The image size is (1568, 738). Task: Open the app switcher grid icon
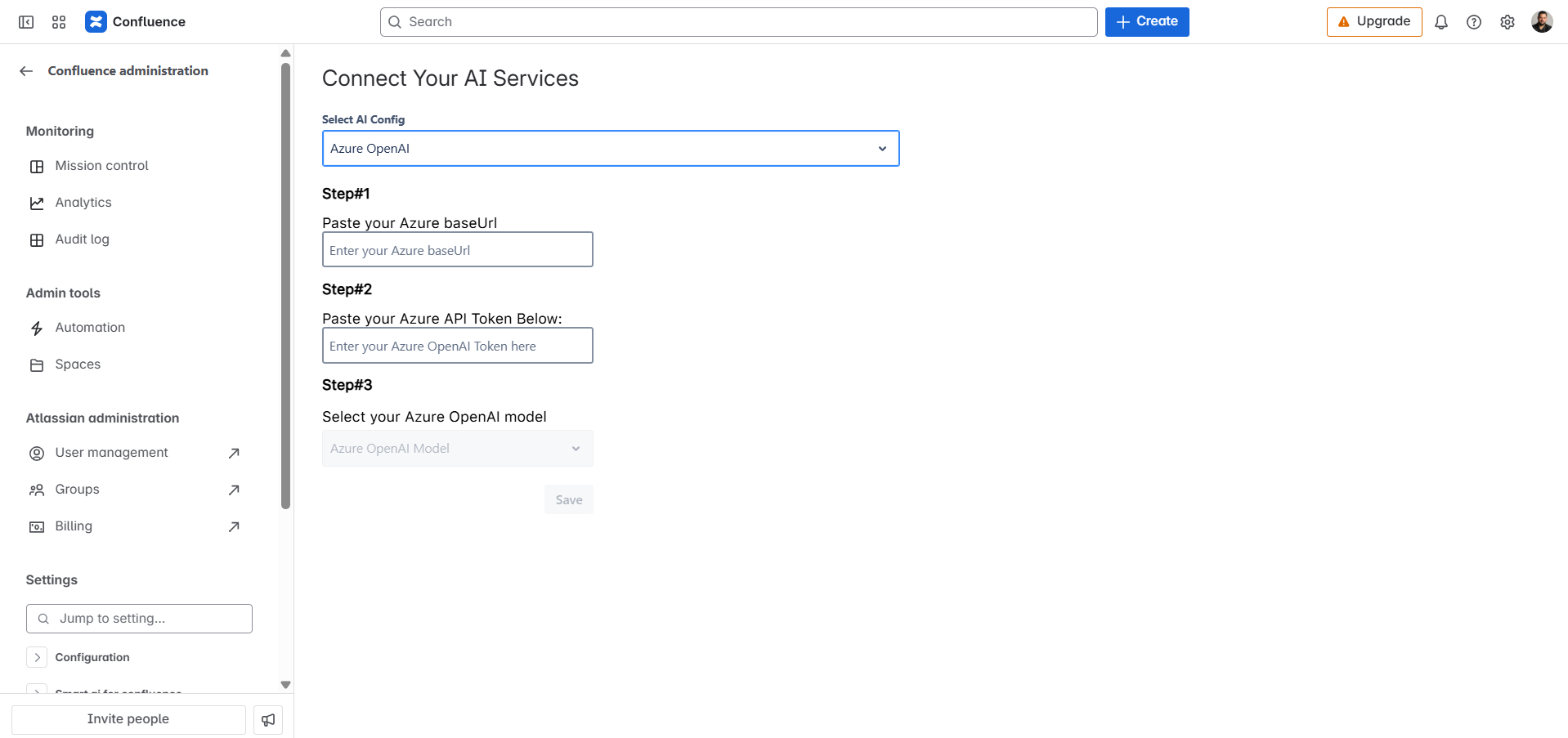pyautogui.click(x=59, y=22)
